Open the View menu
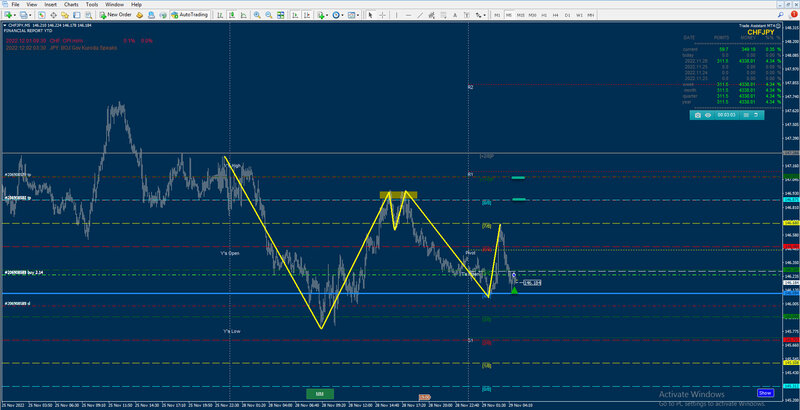 [x=31, y=4]
